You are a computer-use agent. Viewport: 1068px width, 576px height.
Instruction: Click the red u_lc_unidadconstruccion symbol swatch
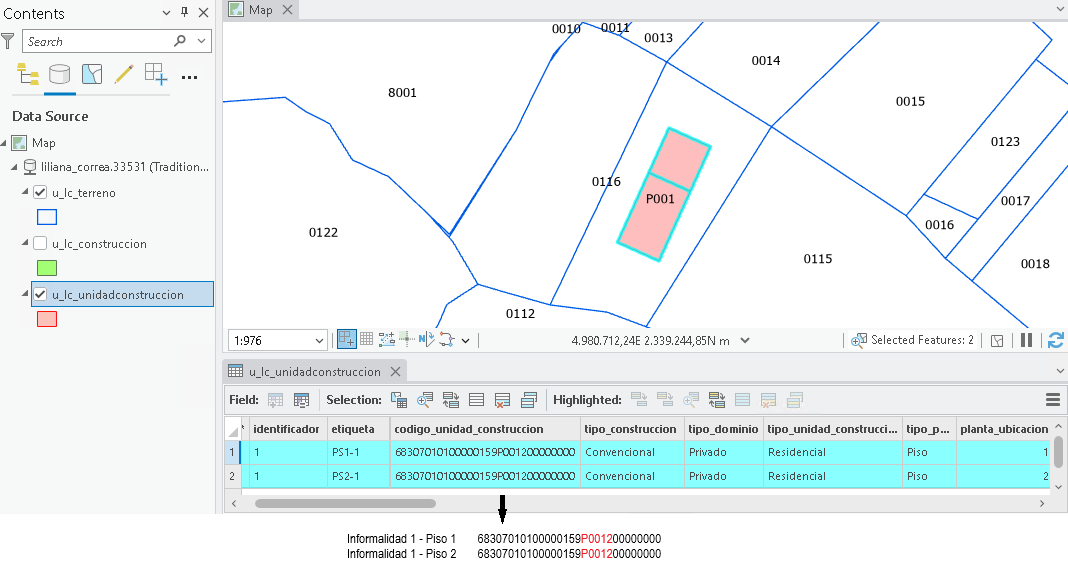click(x=47, y=319)
